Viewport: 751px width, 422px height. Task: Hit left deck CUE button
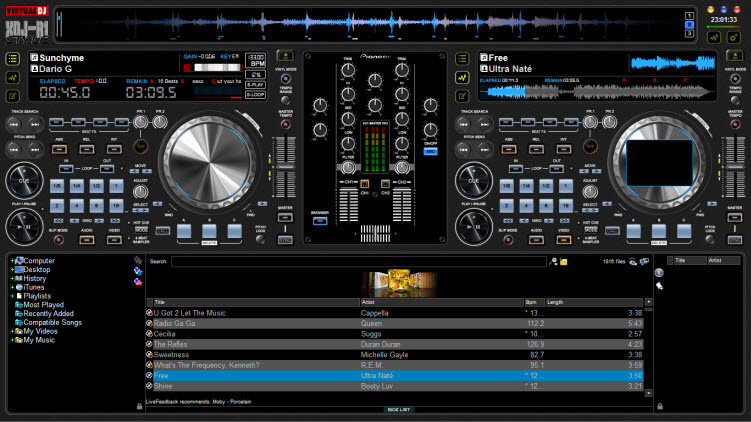coord(24,181)
